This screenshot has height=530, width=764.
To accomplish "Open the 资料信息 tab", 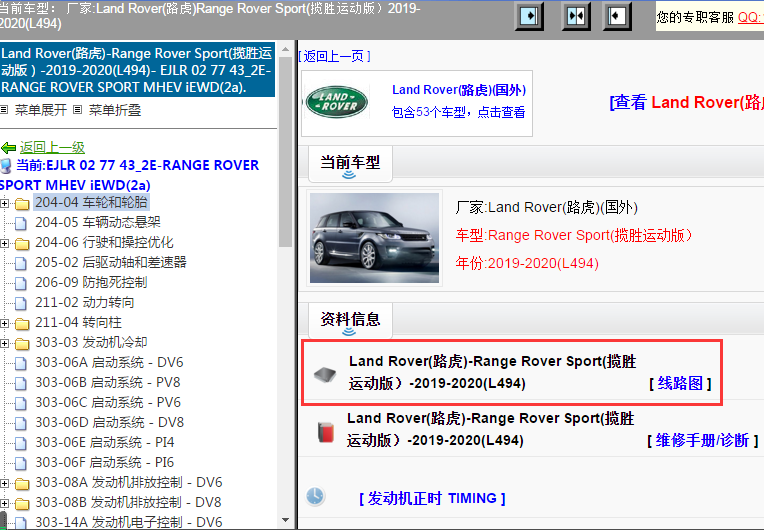I will [x=350, y=320].
